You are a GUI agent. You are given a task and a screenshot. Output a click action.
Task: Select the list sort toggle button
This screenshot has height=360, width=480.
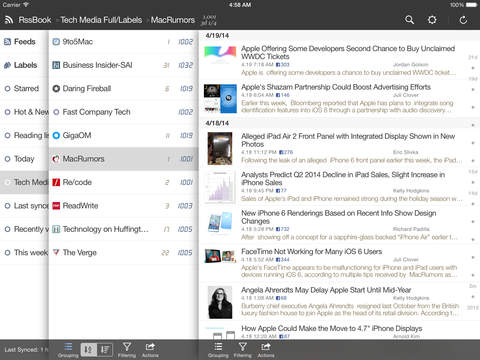tap(105, 350)
